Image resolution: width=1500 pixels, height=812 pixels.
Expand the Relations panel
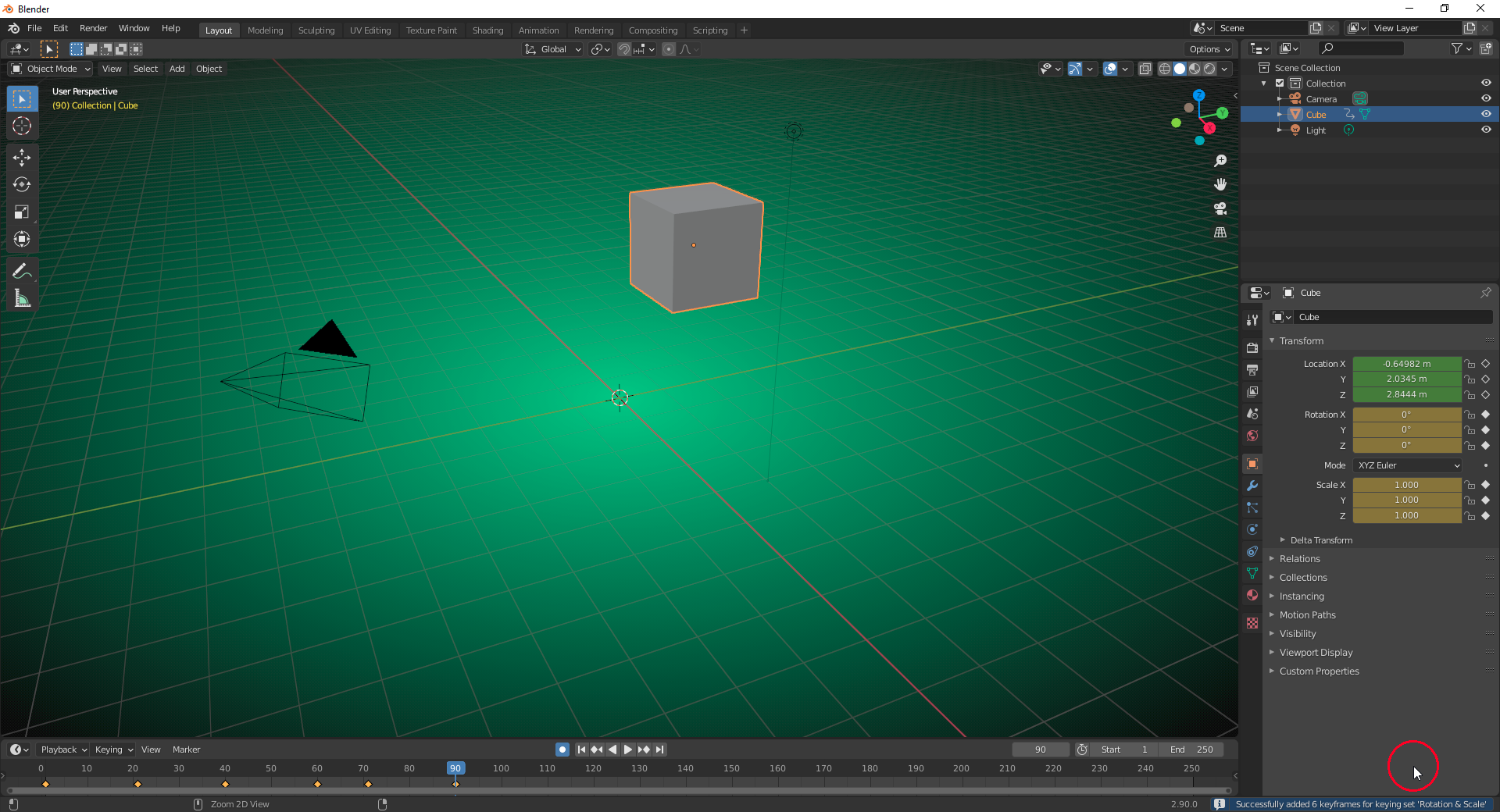pyautogui.click(x=1300, y=559)
